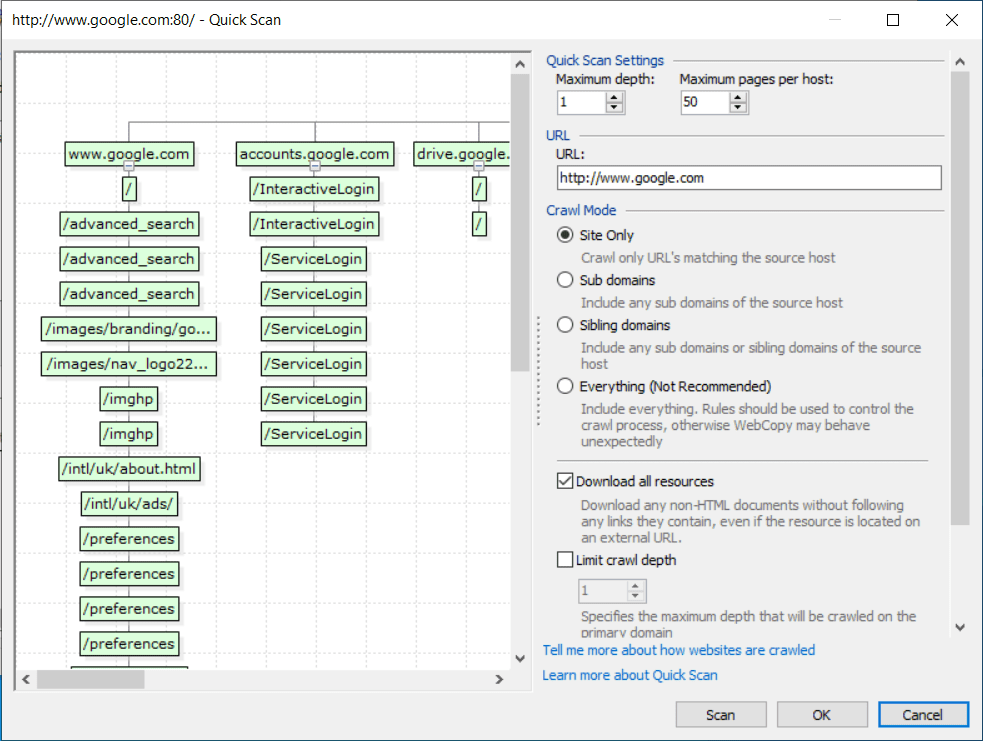Decrease Maximum pages per host value
This screenshot has width=983, height=741.
[738, 108]
